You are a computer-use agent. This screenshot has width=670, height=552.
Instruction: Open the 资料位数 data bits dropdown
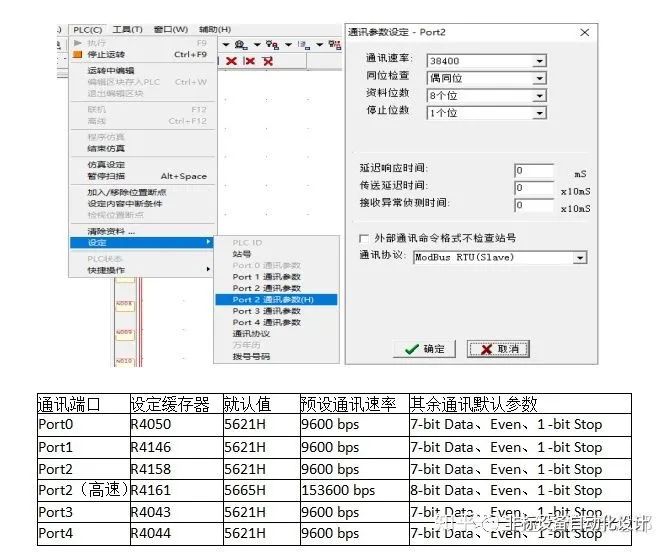tap(540, 96)
